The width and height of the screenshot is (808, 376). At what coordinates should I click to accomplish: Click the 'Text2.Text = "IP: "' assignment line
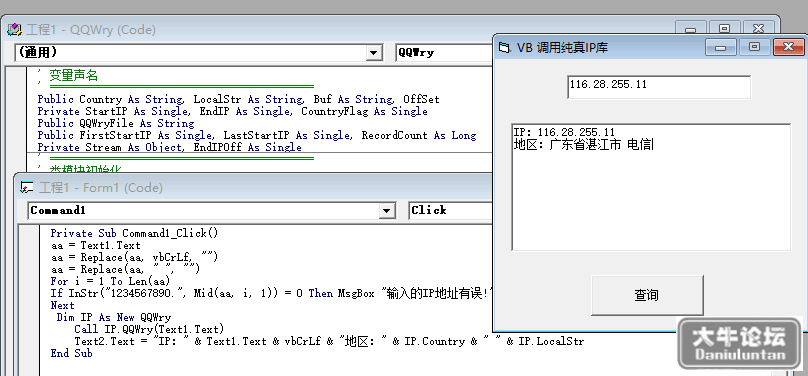click(329, 341)
